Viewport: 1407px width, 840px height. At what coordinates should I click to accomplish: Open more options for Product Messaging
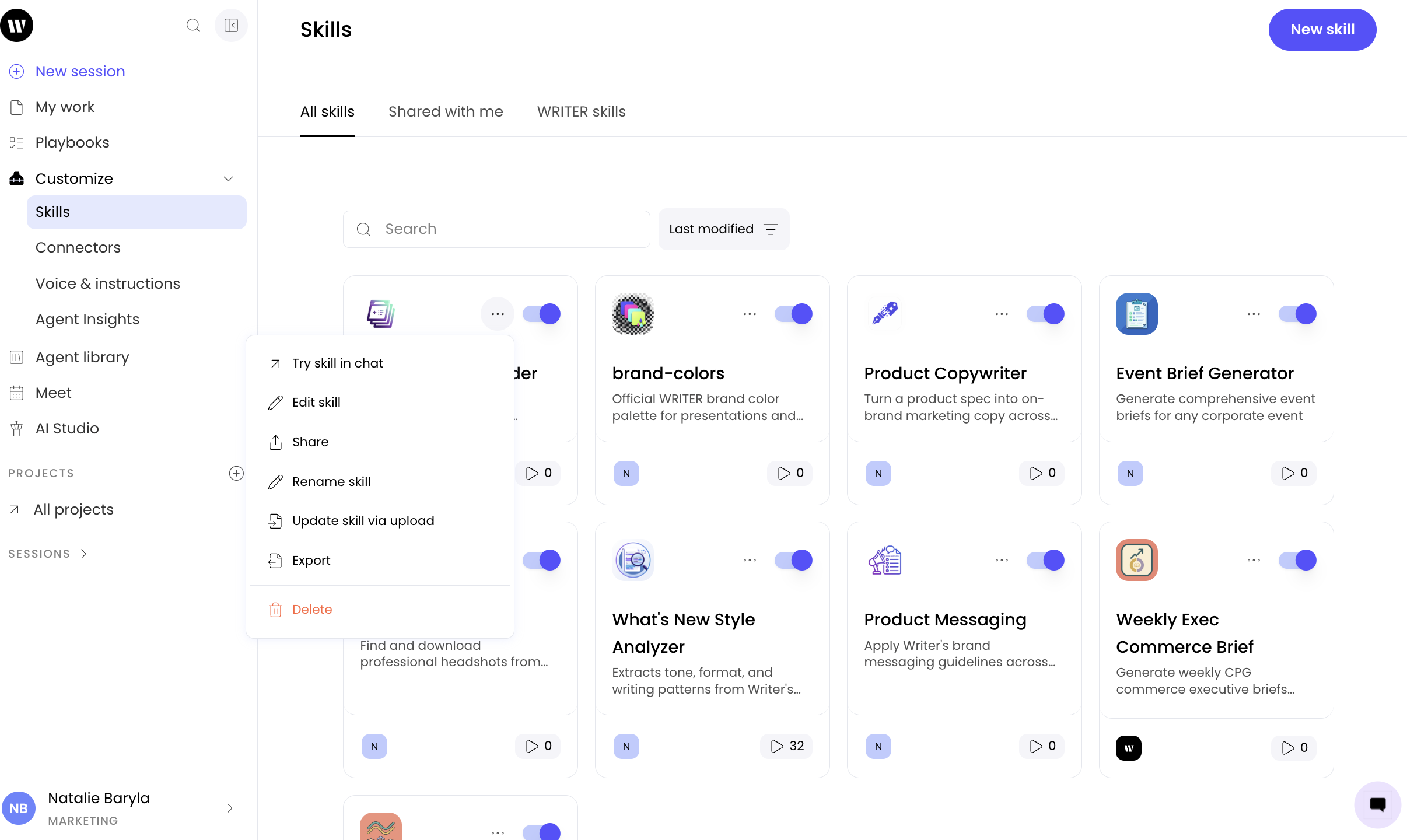coord(1002,560)
